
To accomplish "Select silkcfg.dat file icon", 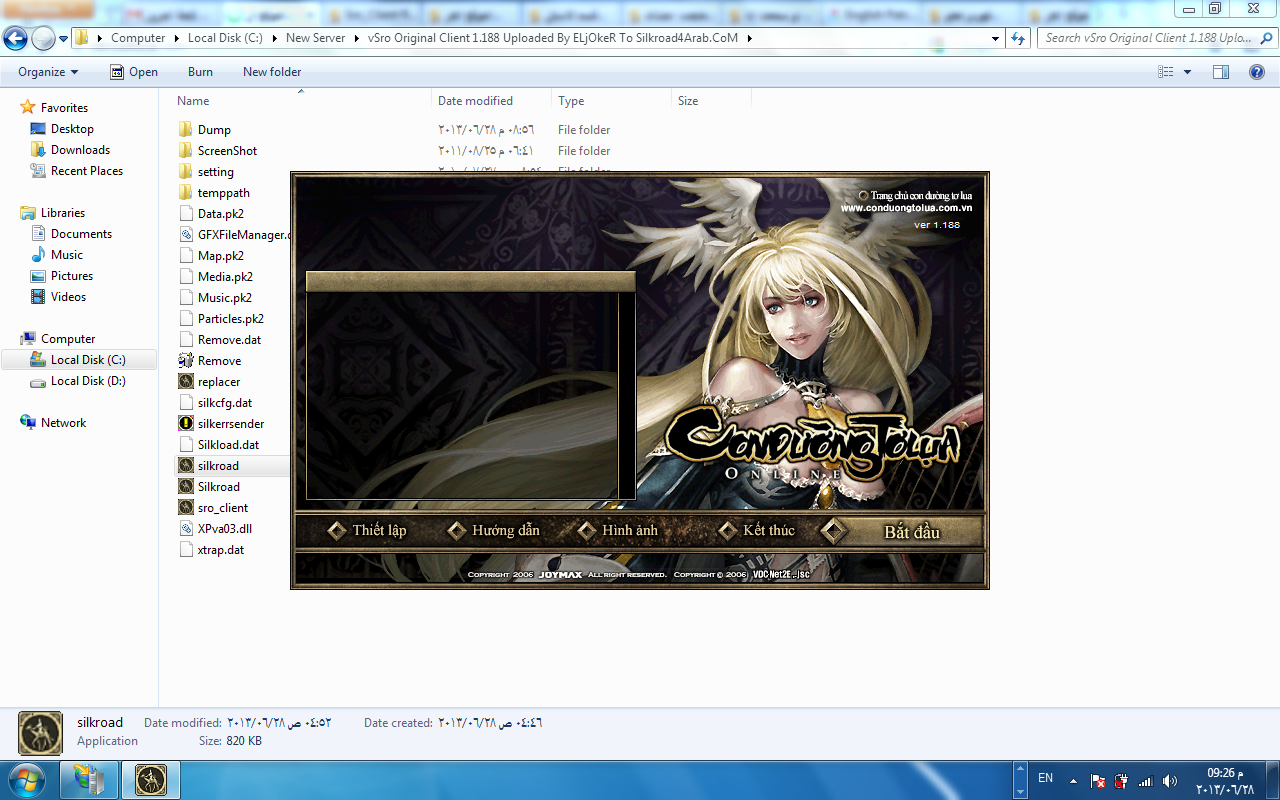I will pyautogui.click(x=185, y=403).
